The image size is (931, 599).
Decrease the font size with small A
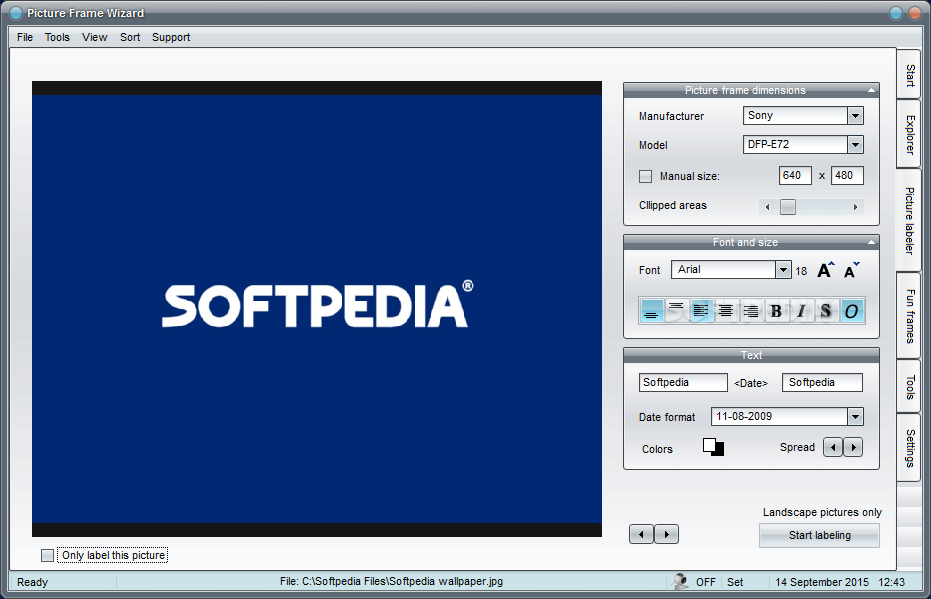click(851, 270)
